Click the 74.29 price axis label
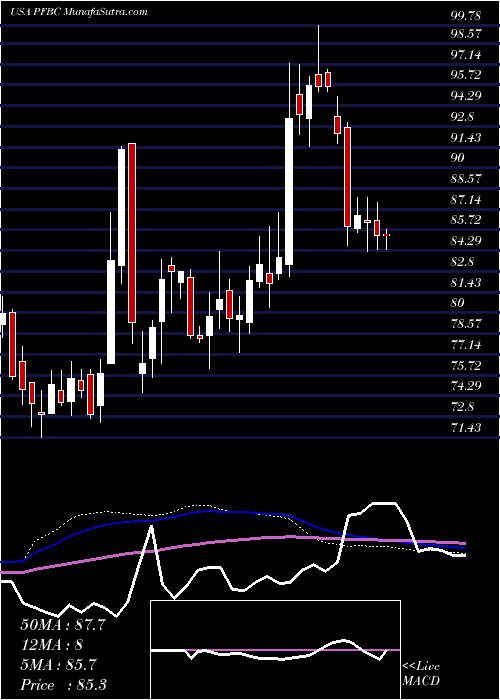The image size is (500, 700). point(466,386)
